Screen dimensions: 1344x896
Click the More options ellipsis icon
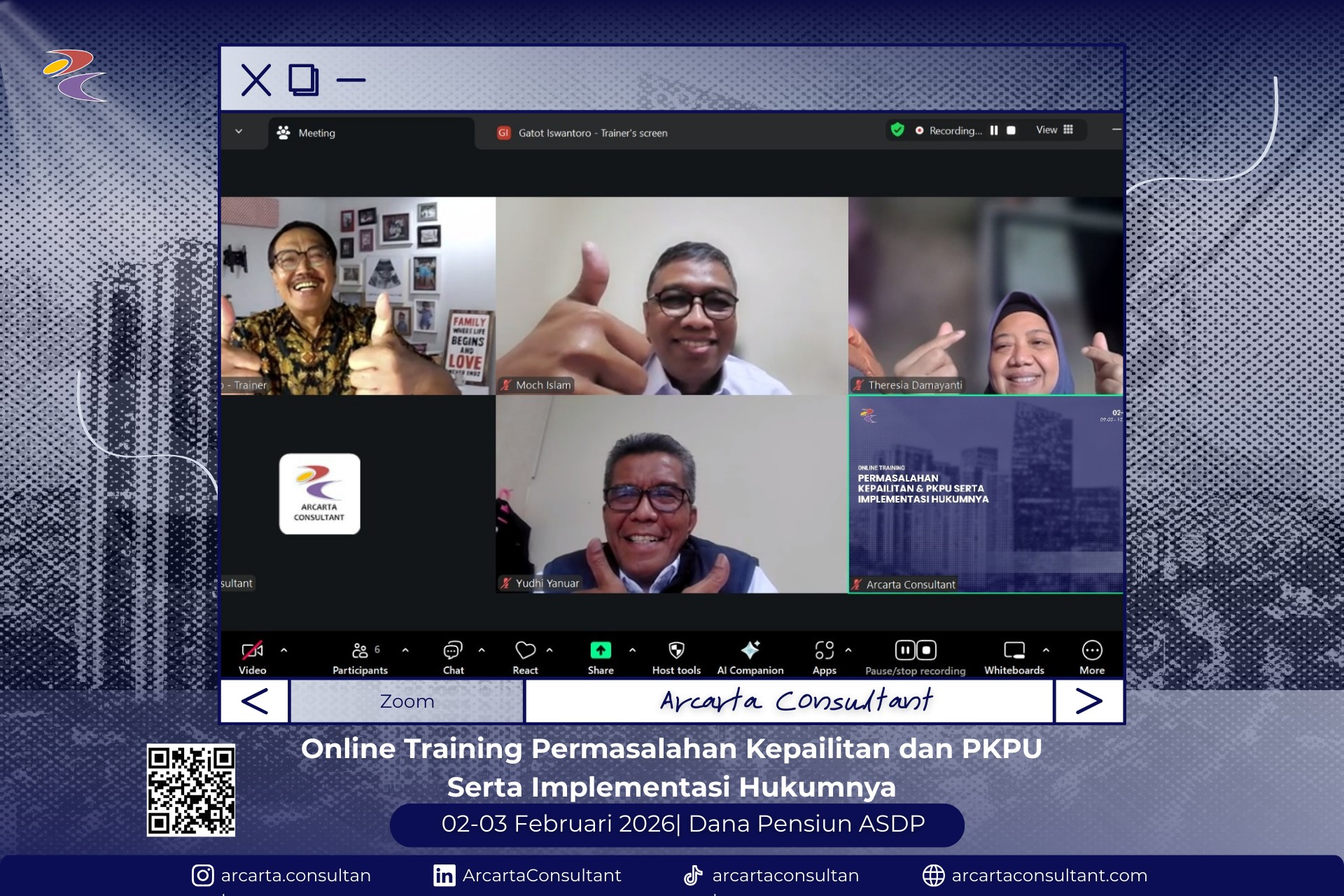[x=1091, y=650]
